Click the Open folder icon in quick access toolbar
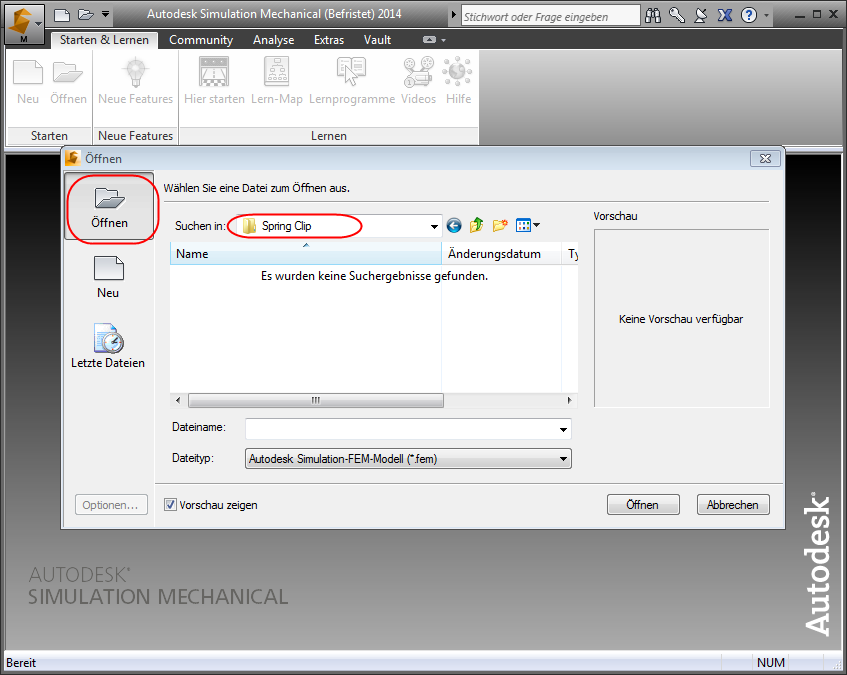Image resolution: width=847 pixels, height=675 pixels. pyautogui.click(x=86, y=15)
